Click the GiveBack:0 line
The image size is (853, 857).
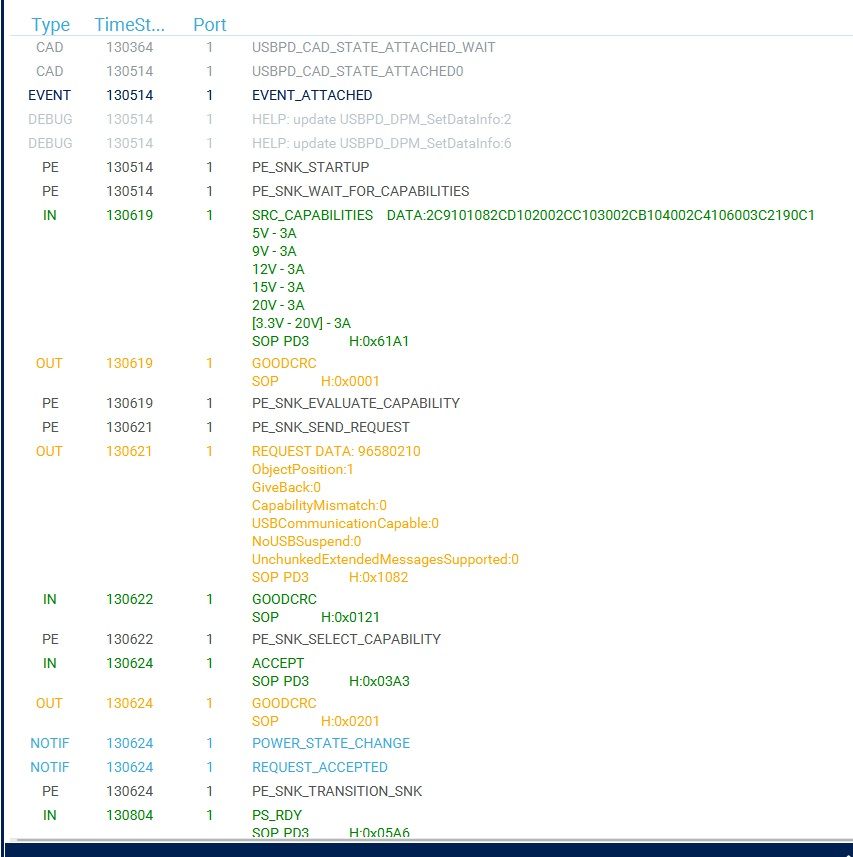click(x=286, y=488)
